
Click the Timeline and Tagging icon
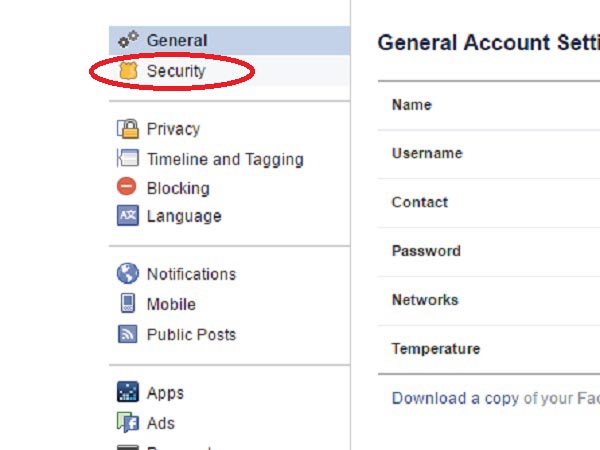pos(127,158)
